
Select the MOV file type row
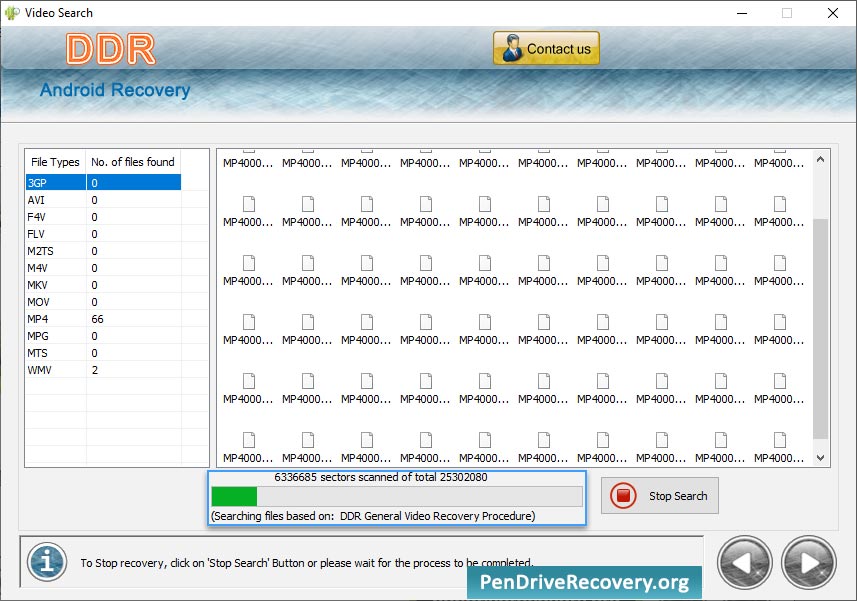[x=103, y=302]
